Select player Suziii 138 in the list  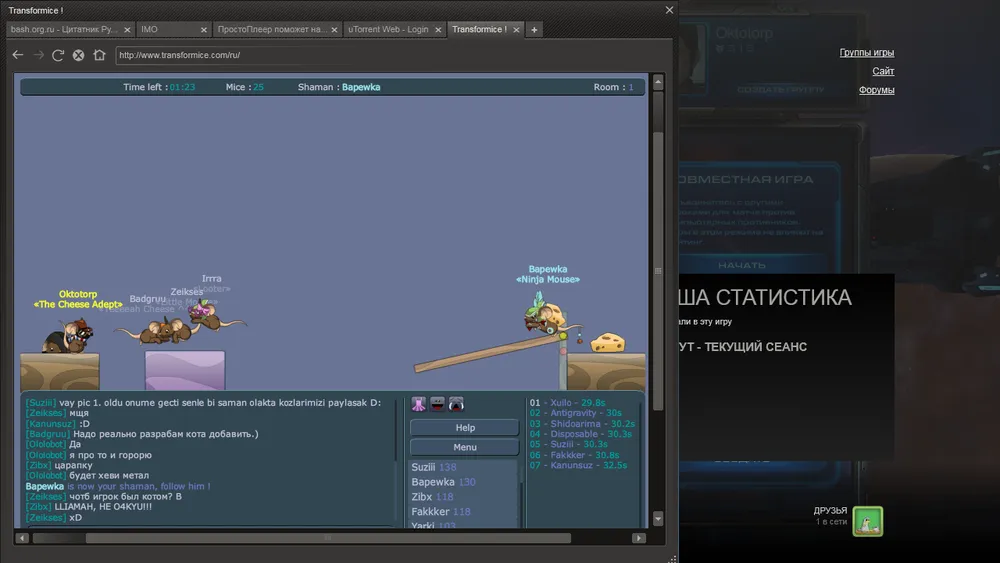coord(434,467)
